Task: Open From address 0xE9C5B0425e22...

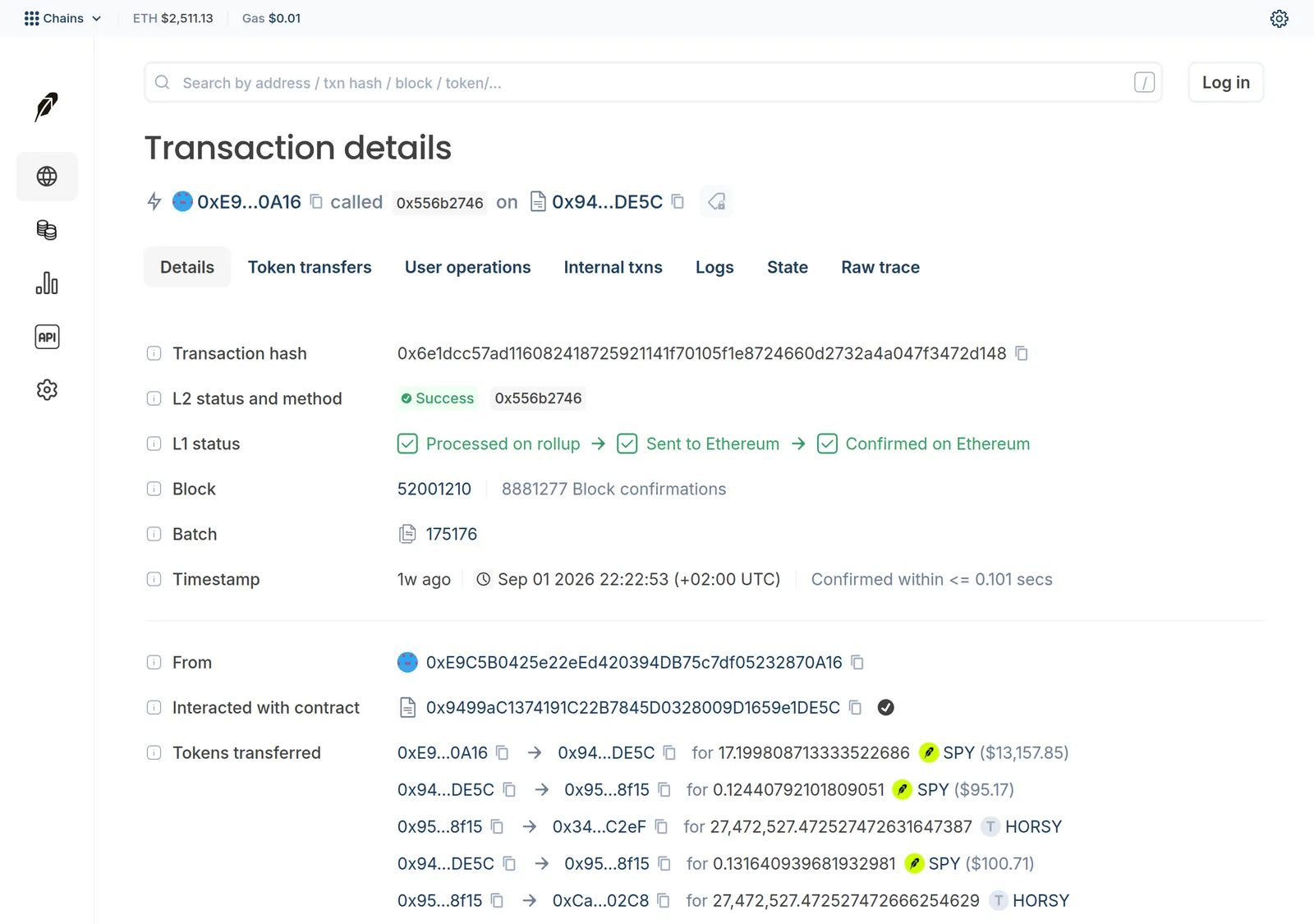Action: 634,662
